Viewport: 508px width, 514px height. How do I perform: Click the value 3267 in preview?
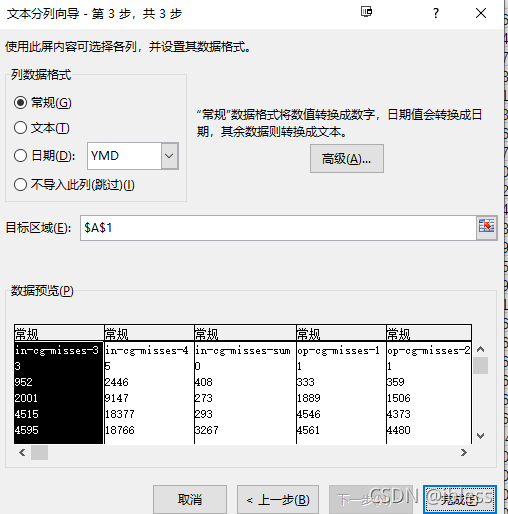pos(207,430)
